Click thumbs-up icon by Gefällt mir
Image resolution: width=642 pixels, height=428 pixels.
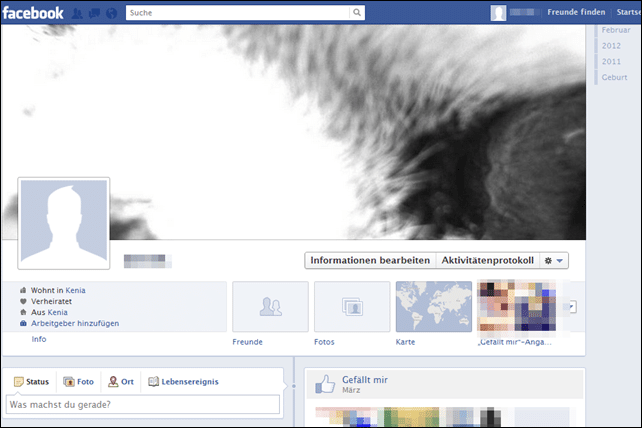click(x=325, y=384)
